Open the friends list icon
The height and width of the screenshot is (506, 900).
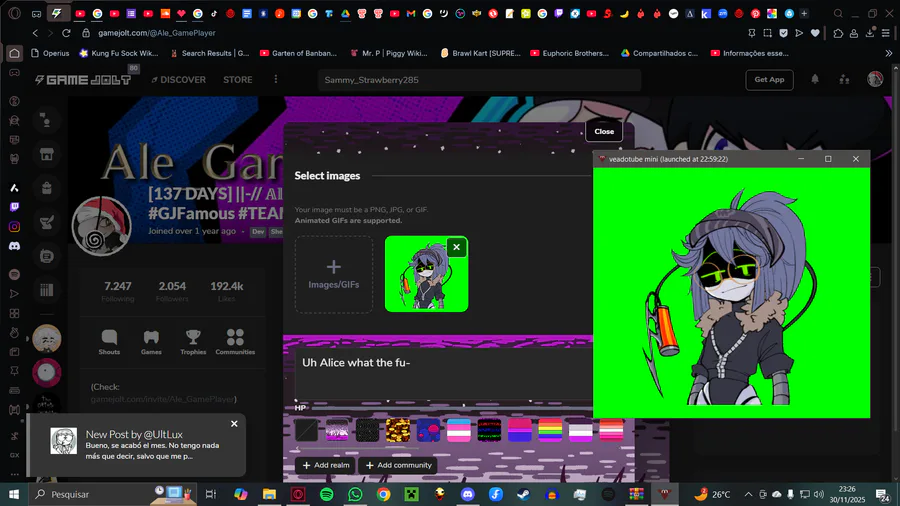point(844,79)
